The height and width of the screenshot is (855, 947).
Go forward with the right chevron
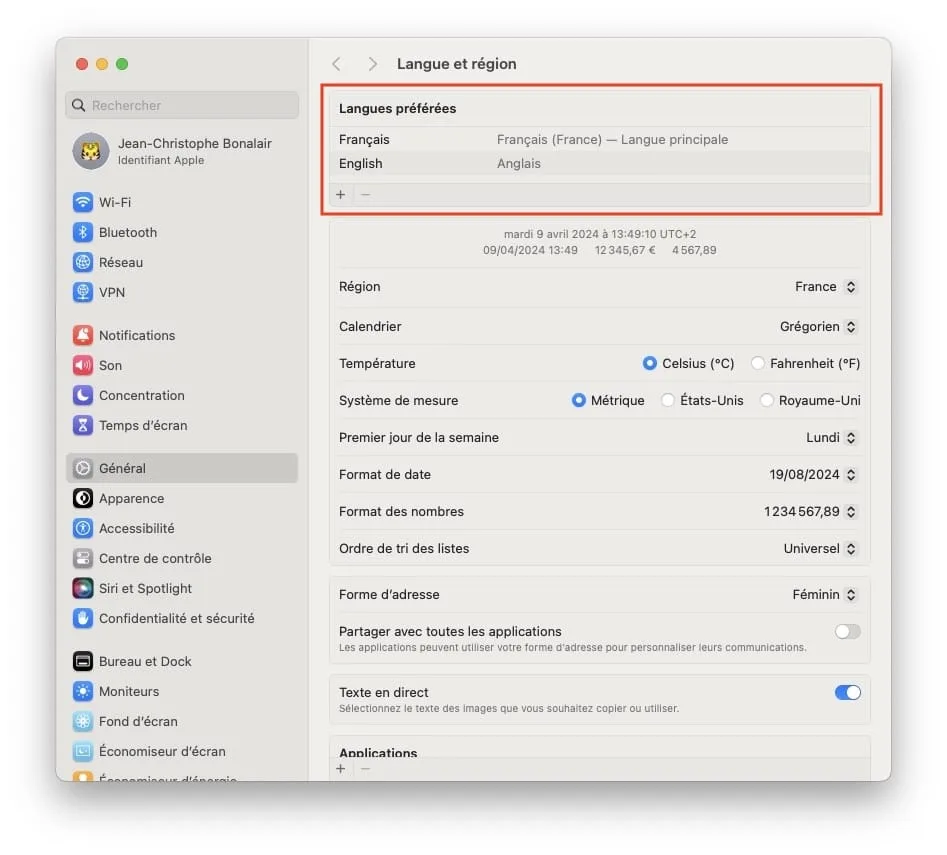372,64
